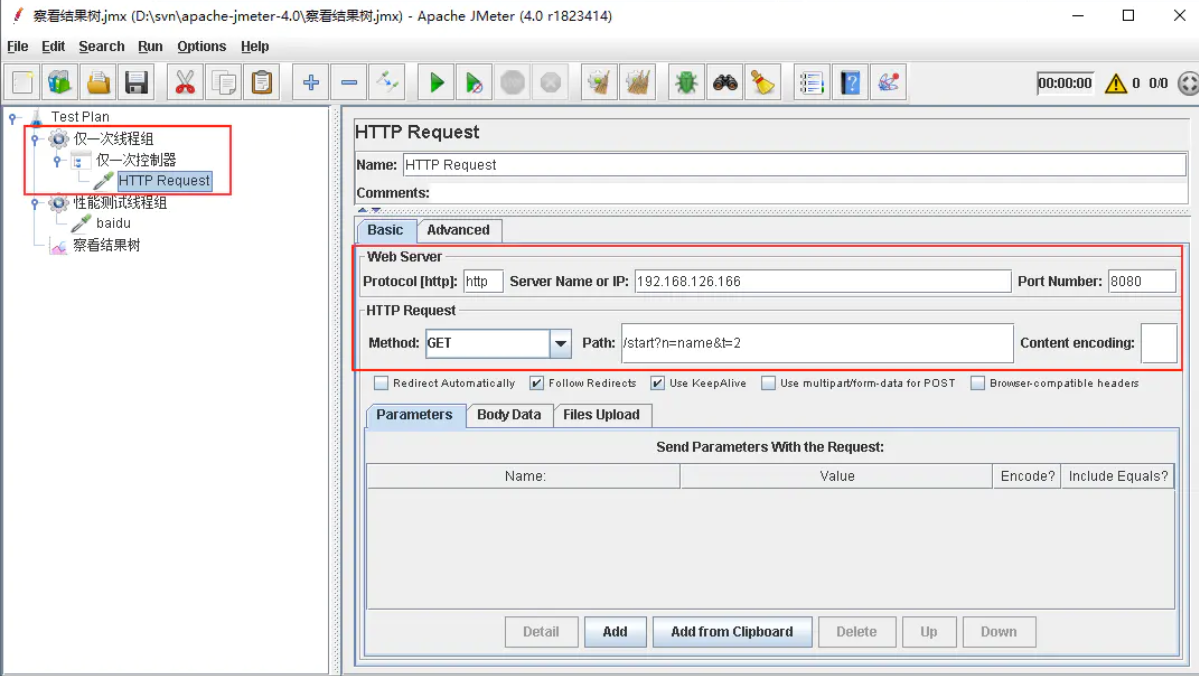
Task: Click the Name input field
Action: (x=794, y=165)
